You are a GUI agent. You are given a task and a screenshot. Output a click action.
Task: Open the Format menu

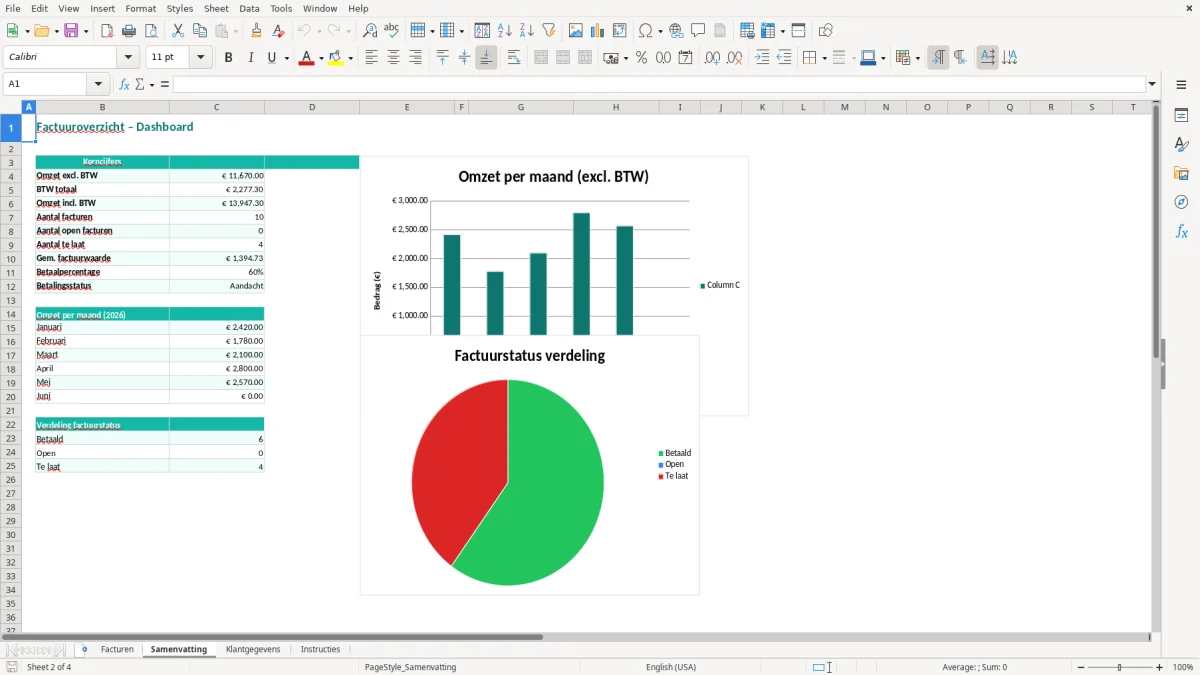click(x=141, y=8)
